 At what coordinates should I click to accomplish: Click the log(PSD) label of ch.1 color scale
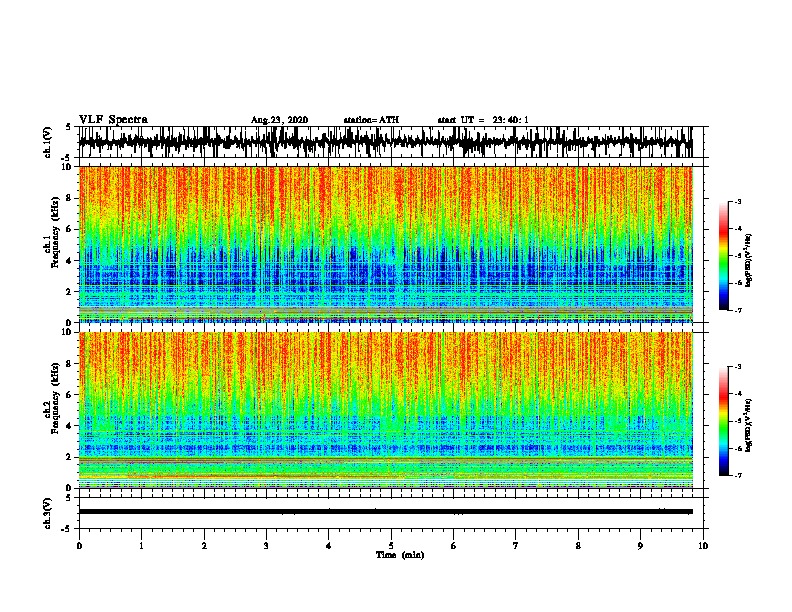coord(748,261)
